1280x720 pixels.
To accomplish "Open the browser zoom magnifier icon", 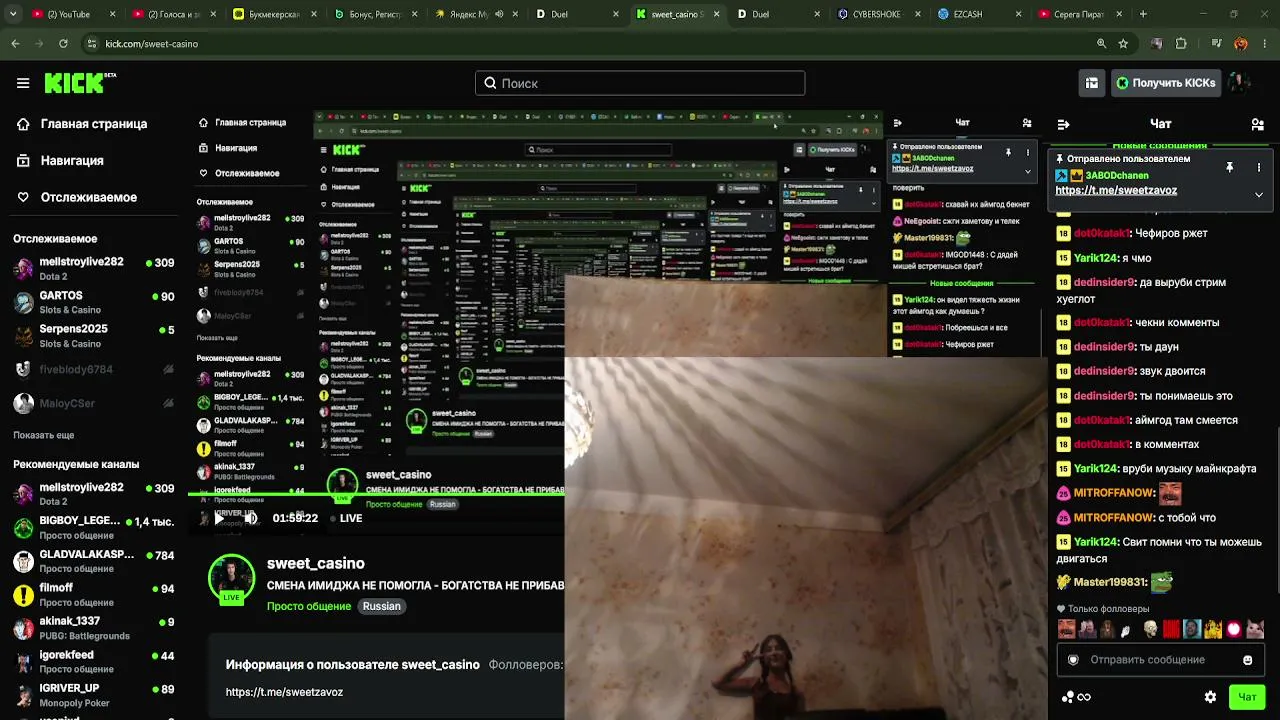I will (1101, 44).
